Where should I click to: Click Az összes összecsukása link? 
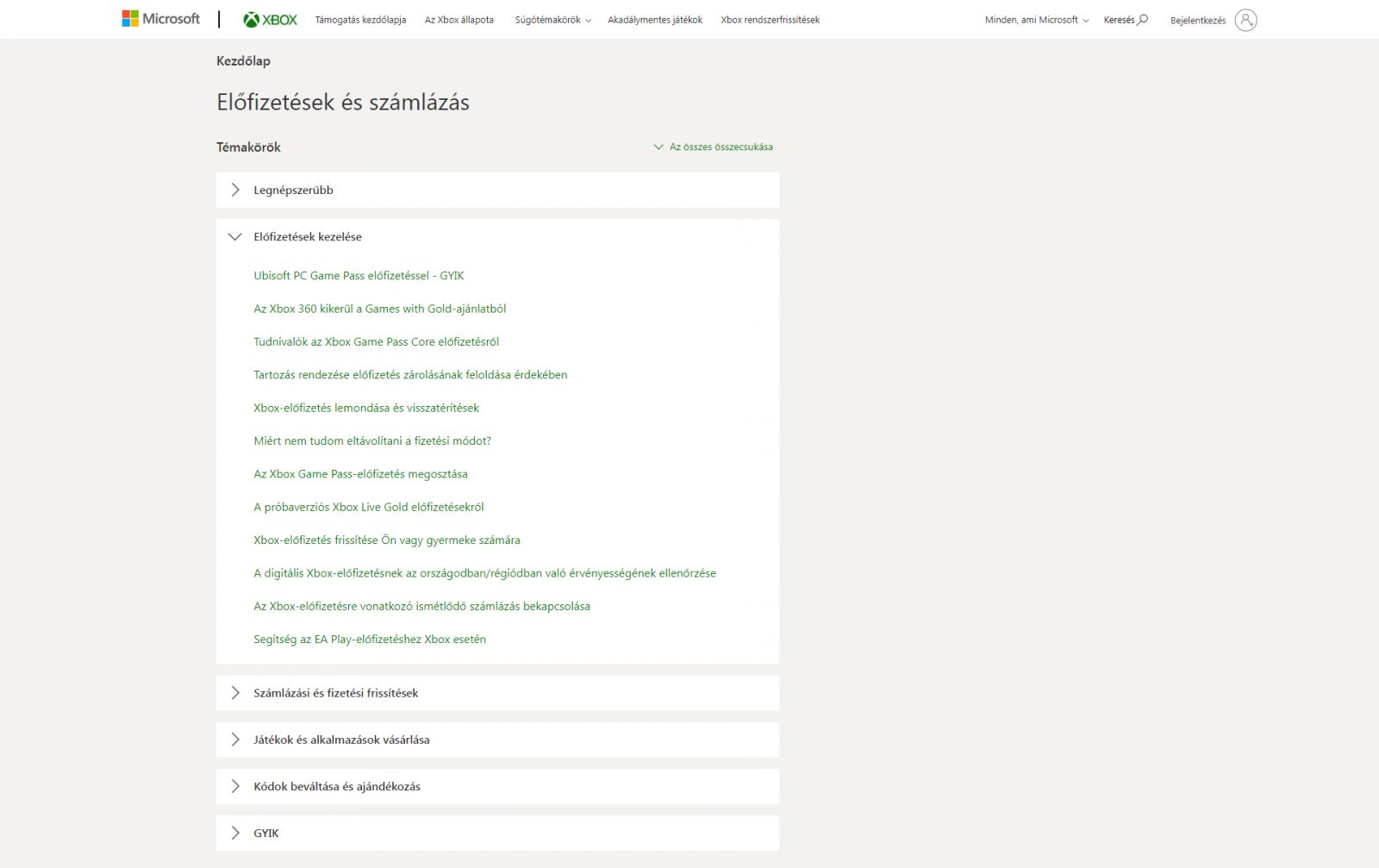tap(721, 147)
